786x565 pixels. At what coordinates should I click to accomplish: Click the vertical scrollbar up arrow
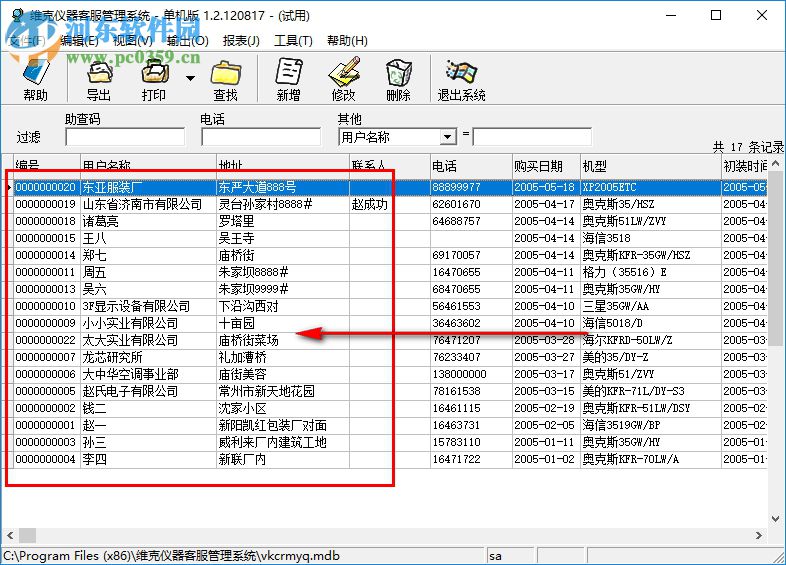775,163
